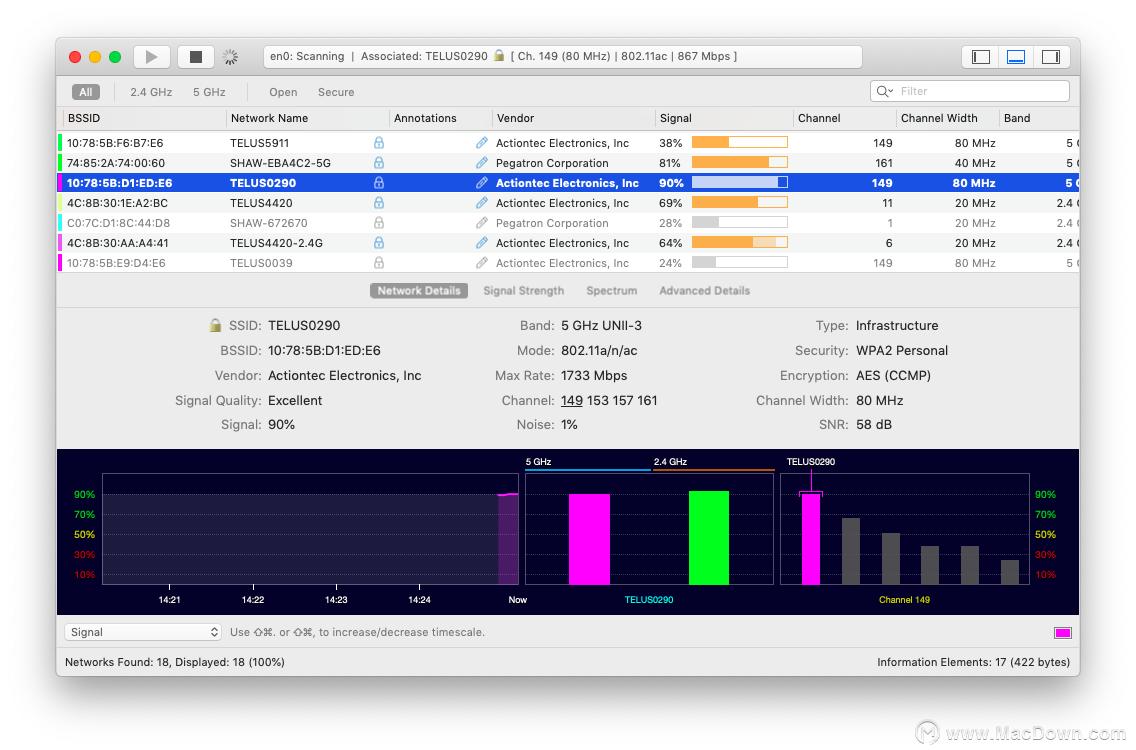Click the lock icon for TELUS4420-2.4G
Screen dimensions: 1136x750
tap(379, 243)
